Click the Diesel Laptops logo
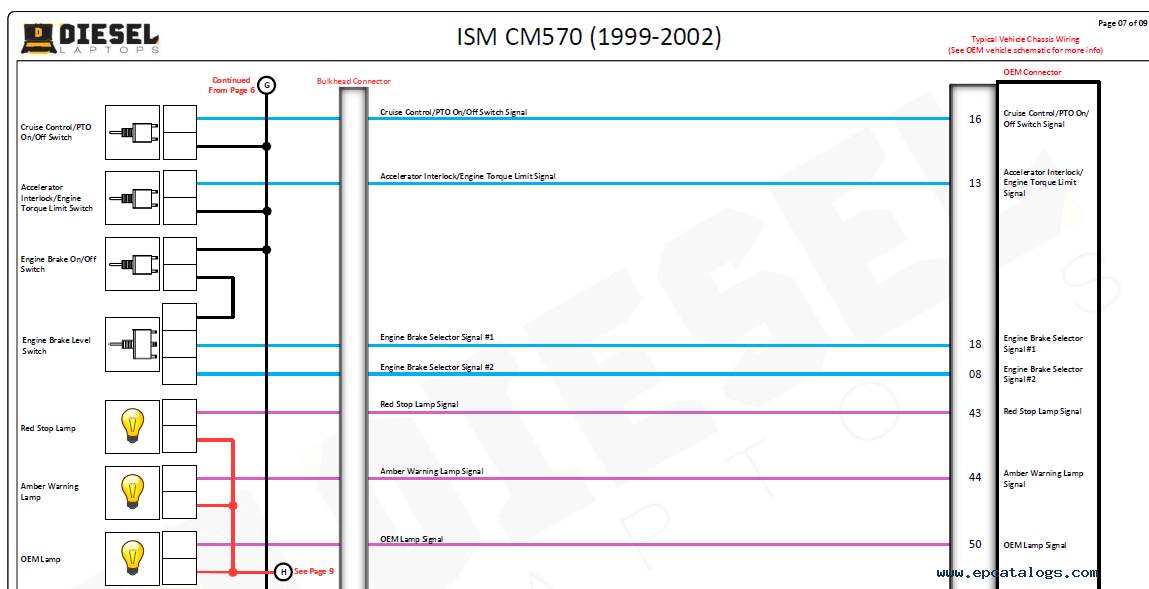 click(x=90, y=38)
